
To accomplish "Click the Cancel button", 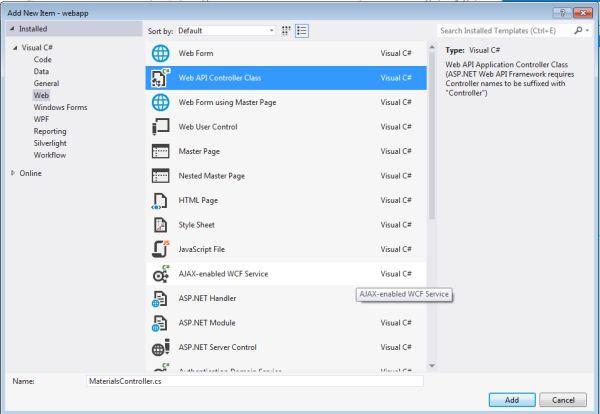I will pos(563,400).
